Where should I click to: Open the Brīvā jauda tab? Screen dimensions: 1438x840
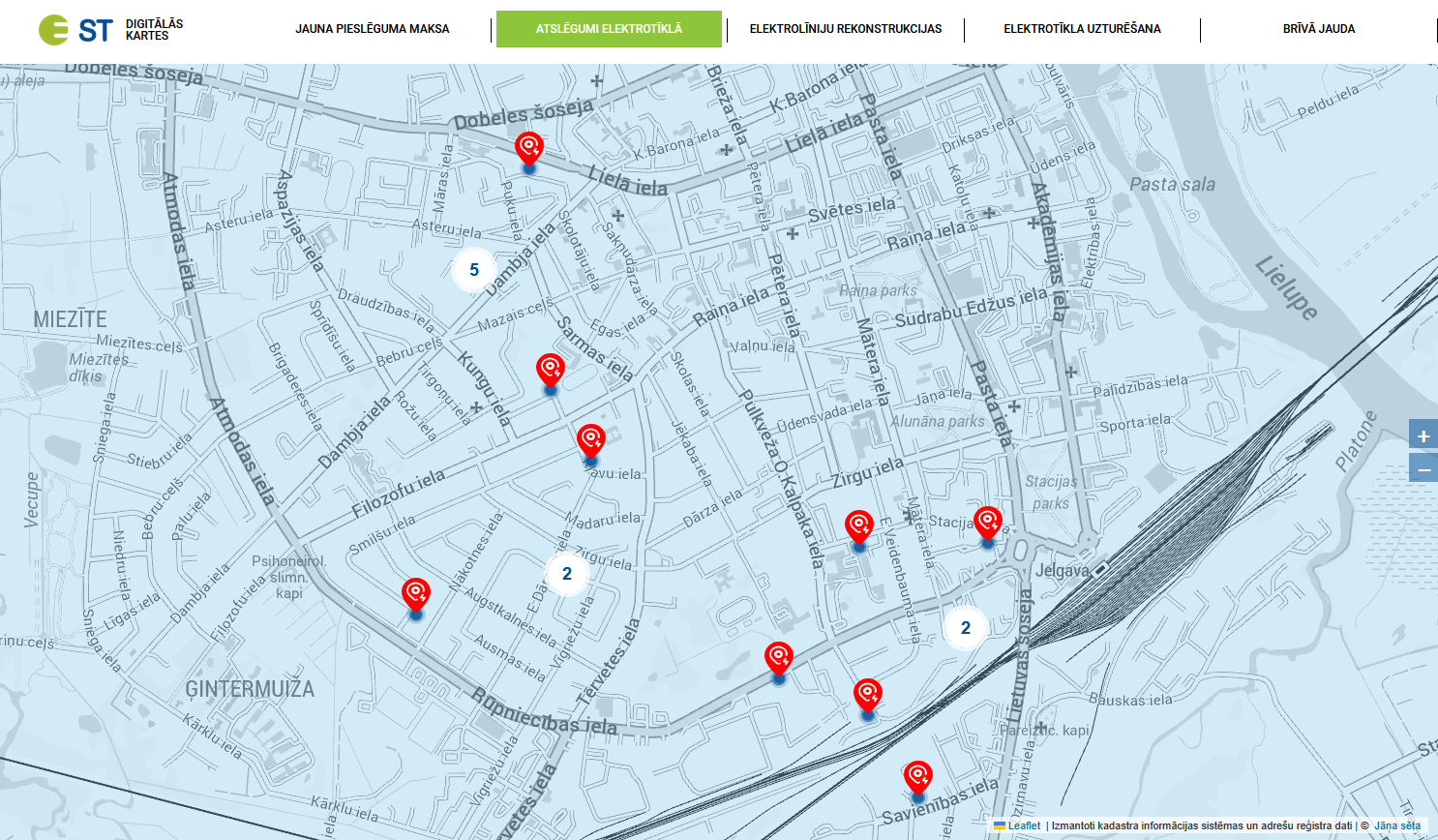[1318, 29]
